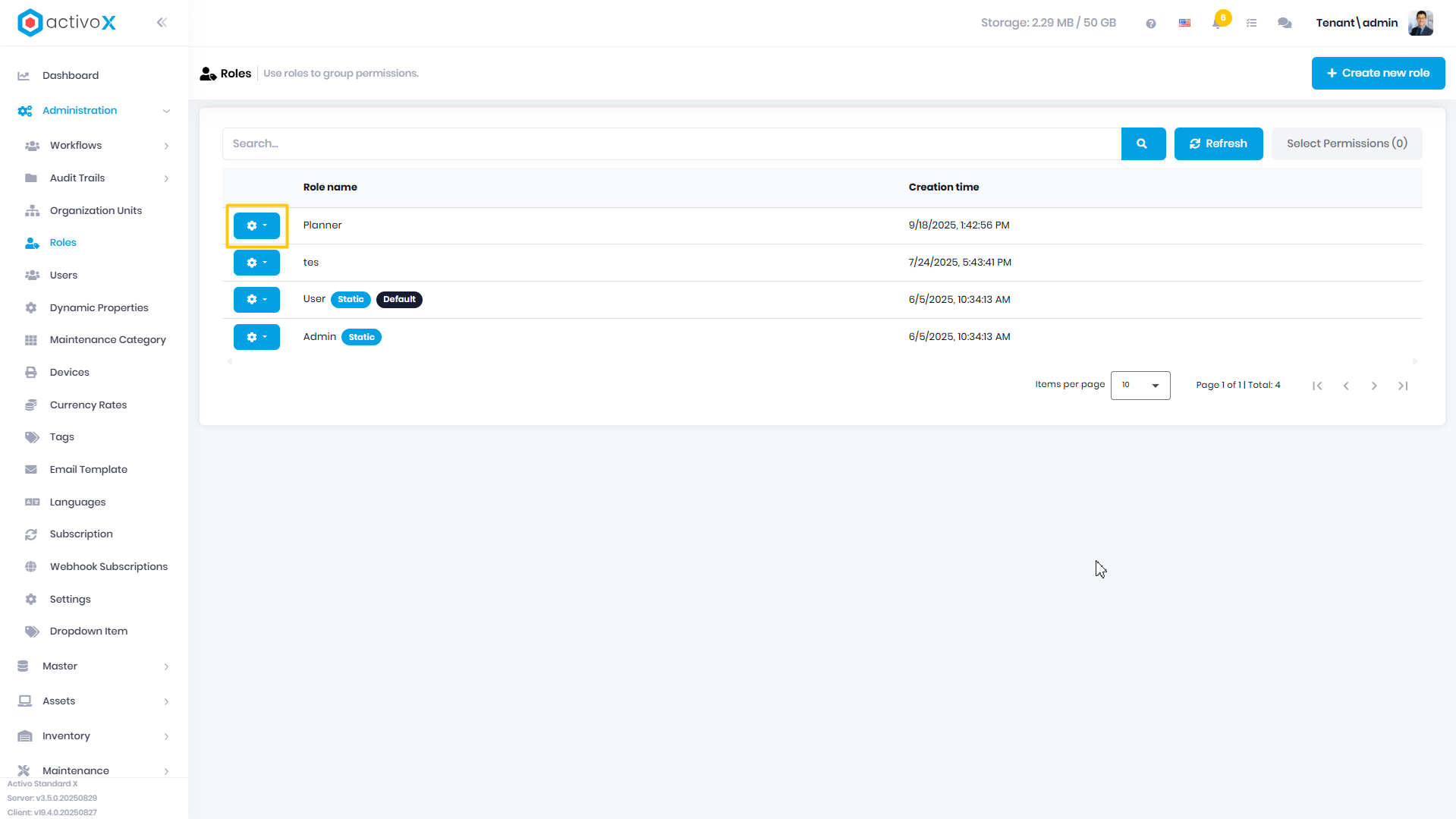Screen dimensions: 1456x819
Task: Go to next page of roles
Action: (1374, 386)
